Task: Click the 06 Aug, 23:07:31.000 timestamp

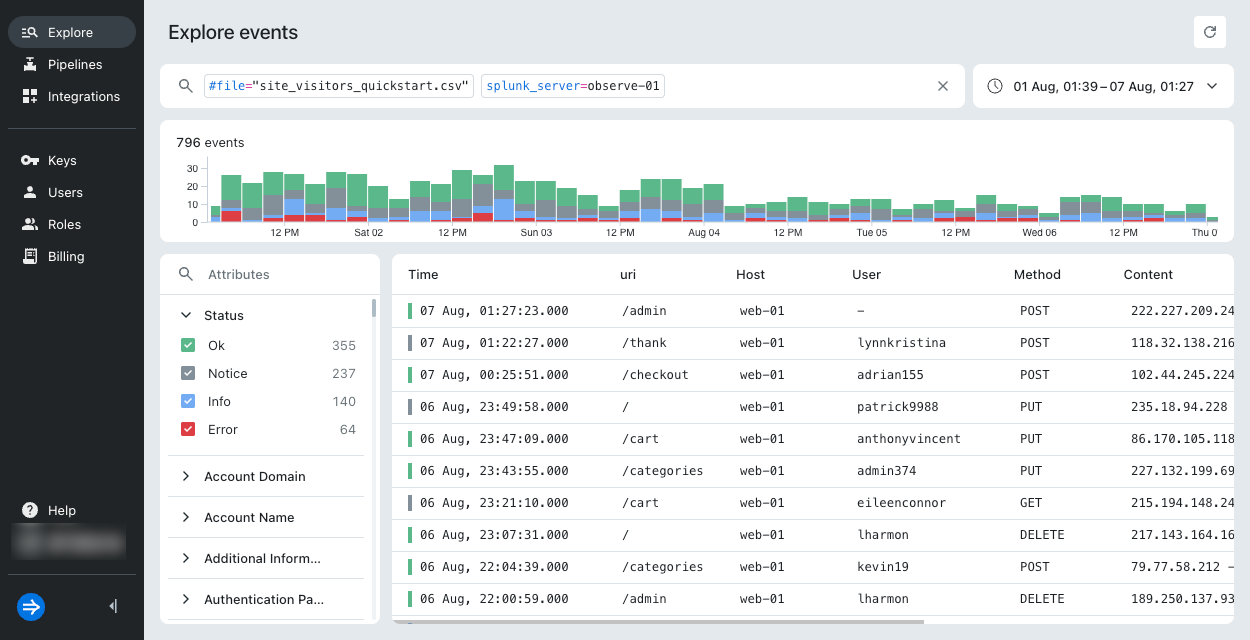Action: coord(494,535)
